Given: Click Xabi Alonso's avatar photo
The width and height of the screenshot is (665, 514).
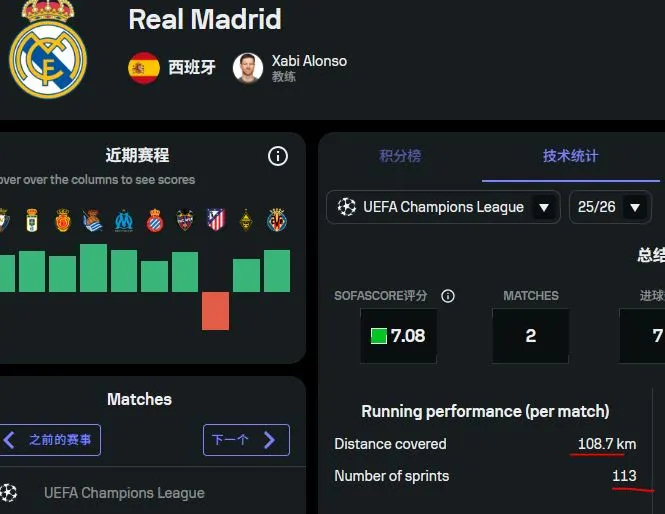Looking at the screenshot, I should pyautogui.click(x=247, y=68).
